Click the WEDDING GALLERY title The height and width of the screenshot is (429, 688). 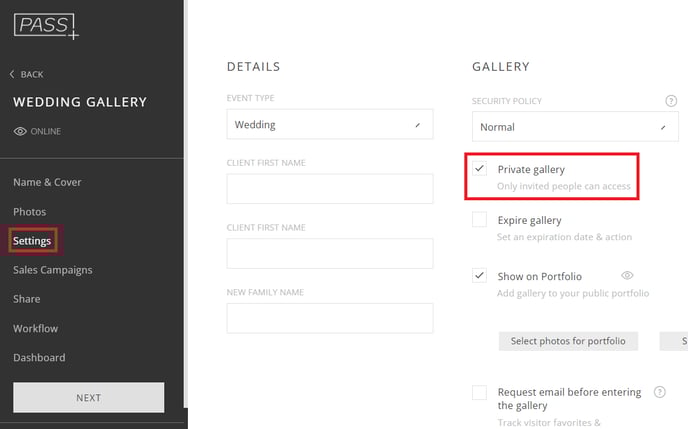80,102
